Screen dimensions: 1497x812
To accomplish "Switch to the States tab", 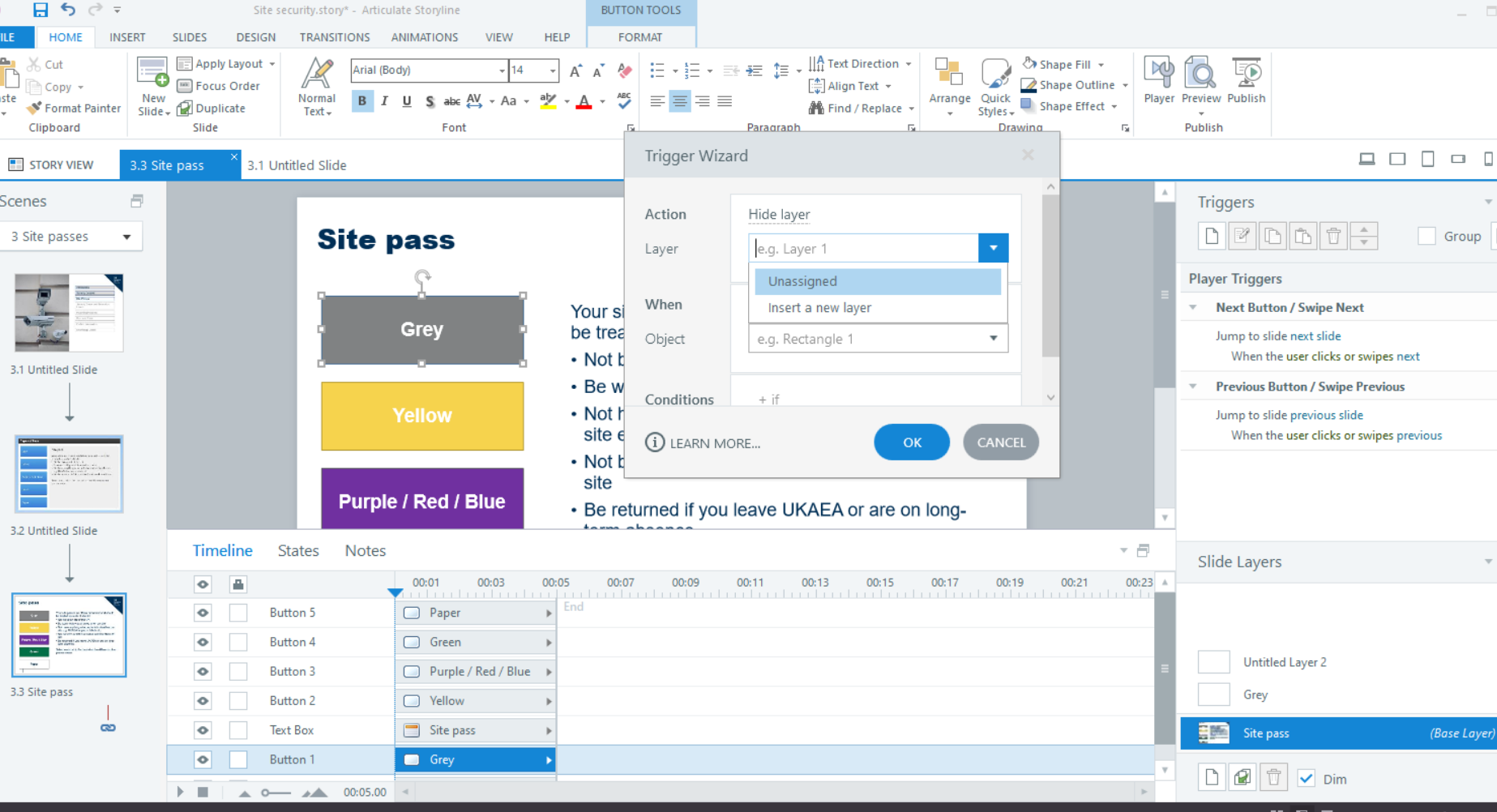I will [x=298, y=551].
